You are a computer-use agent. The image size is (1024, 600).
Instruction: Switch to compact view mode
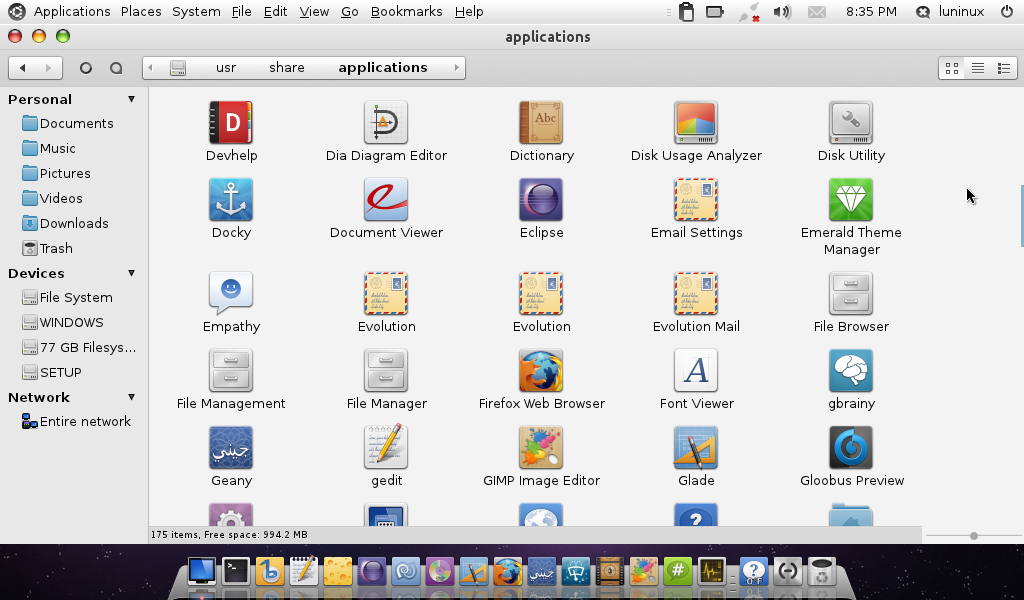(1004, 68)
